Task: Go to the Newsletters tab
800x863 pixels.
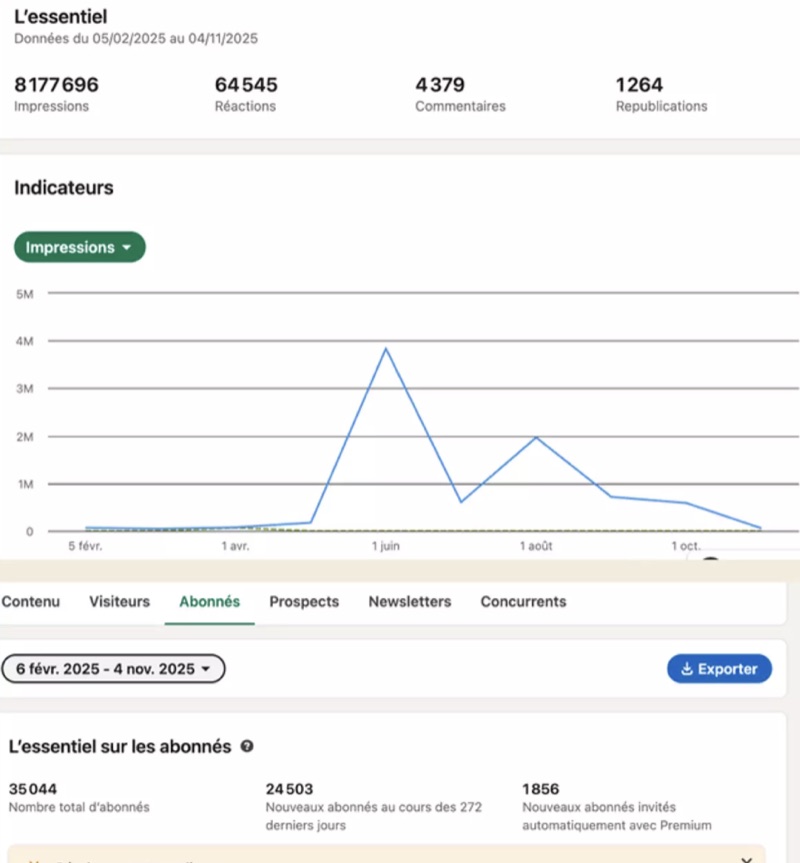Action: click(410, 602)
